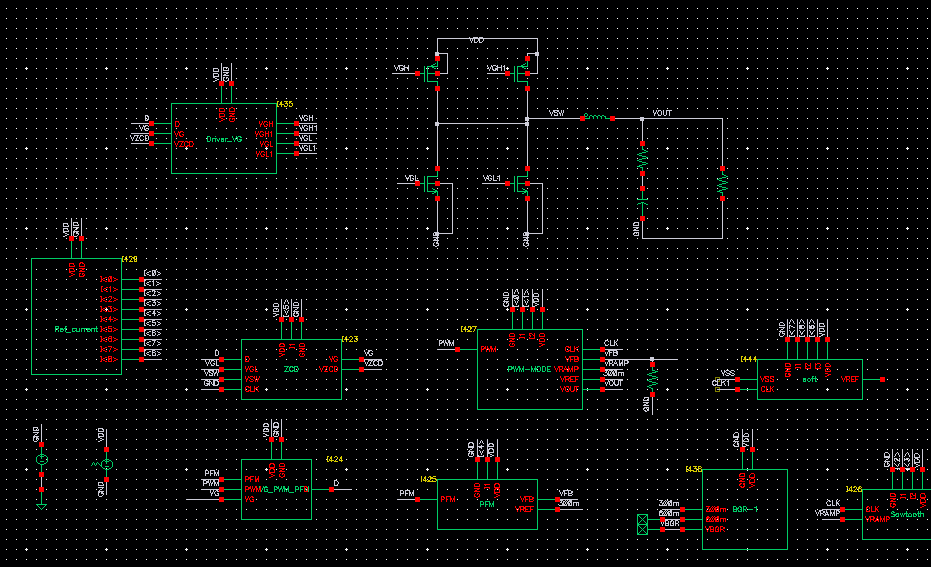Select the ZCD block

[292, 369]
